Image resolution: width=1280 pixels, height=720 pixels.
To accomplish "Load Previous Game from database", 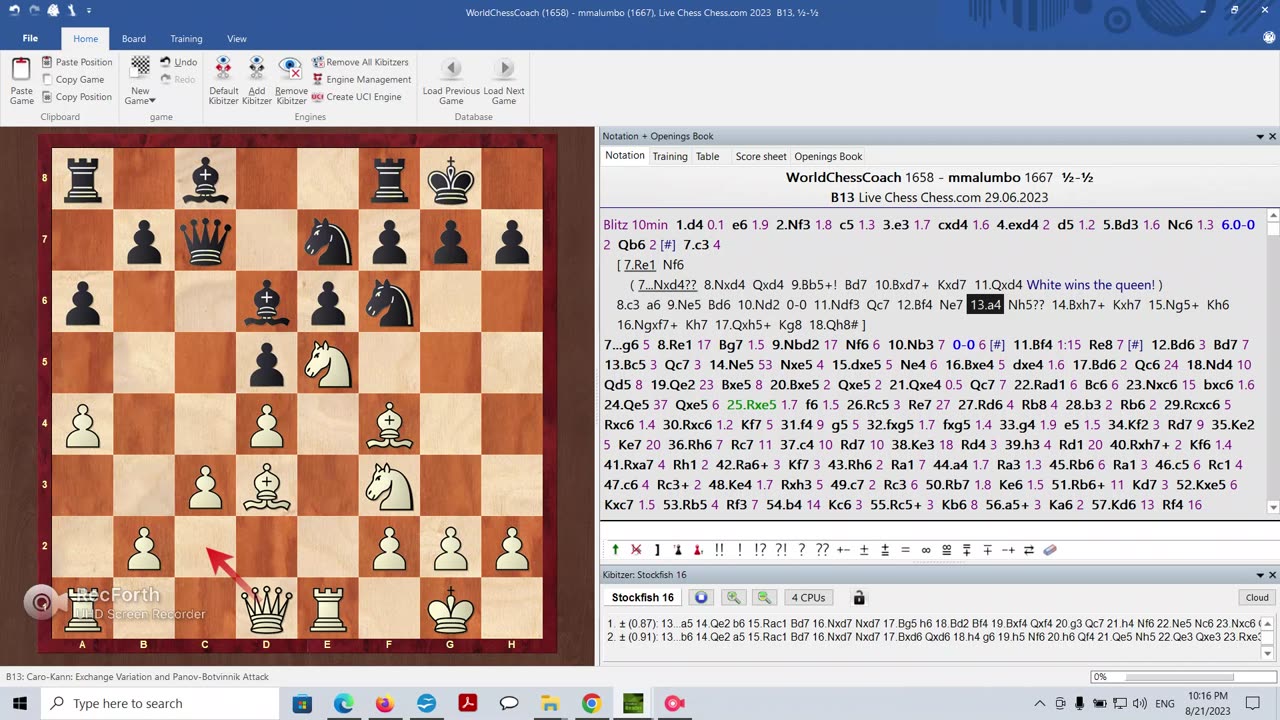I will tap(451, 80).
